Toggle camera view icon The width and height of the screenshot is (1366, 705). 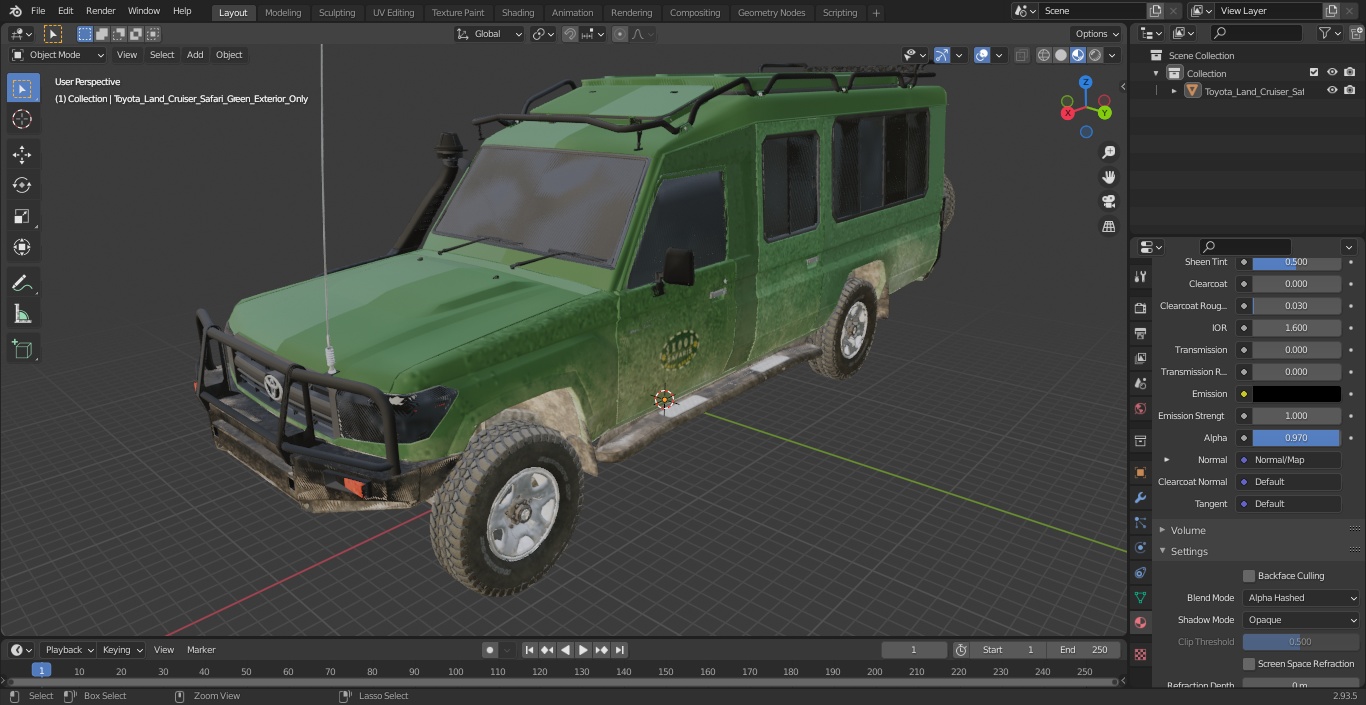pos(1108,202)
